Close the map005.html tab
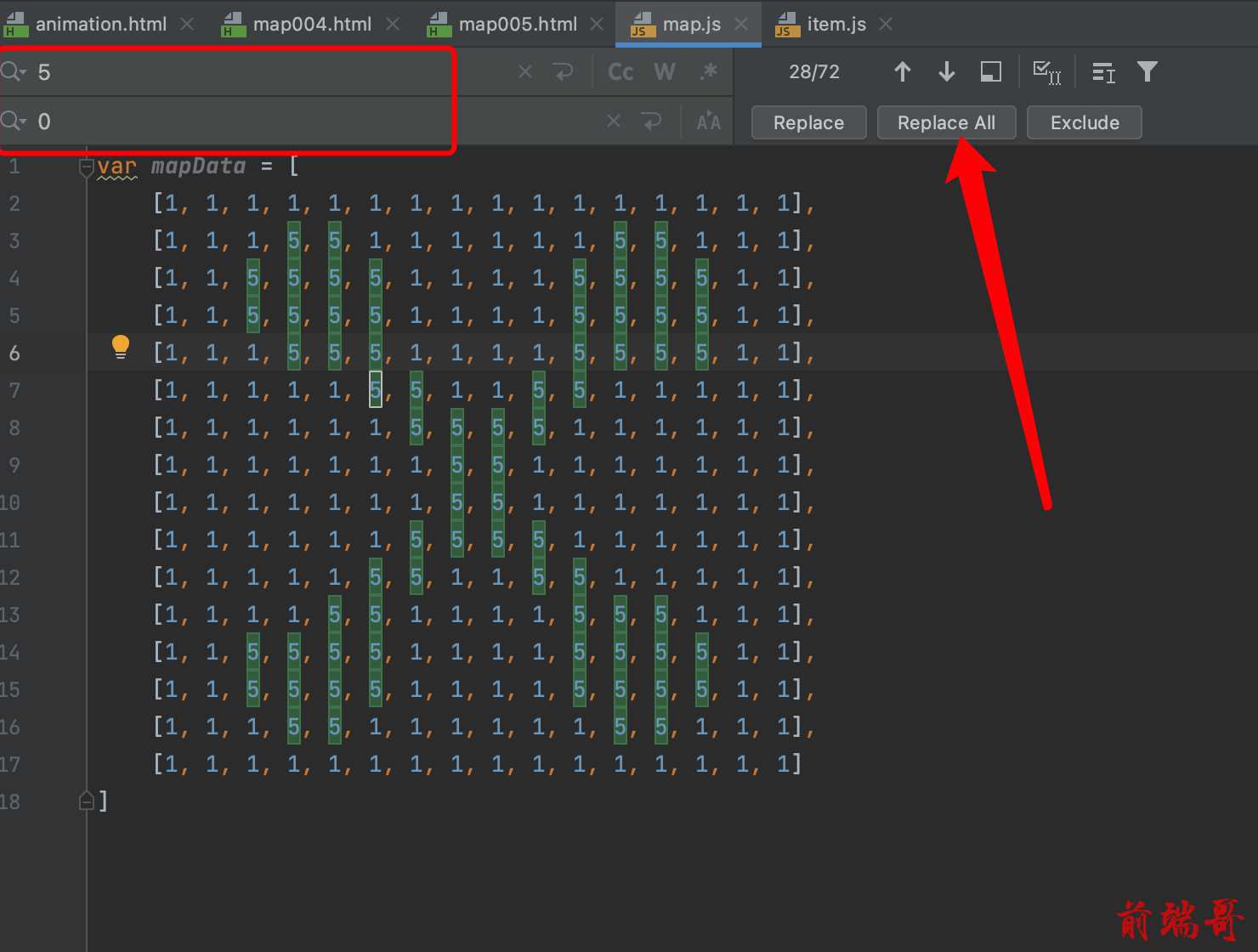 pyautogui.click(x=597, y=25)
